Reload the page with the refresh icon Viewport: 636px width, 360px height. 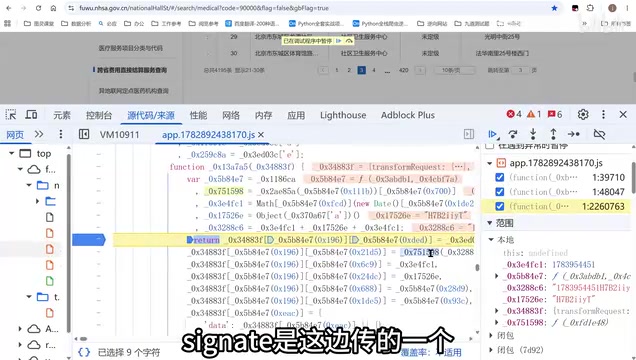[x=38, y=8]
